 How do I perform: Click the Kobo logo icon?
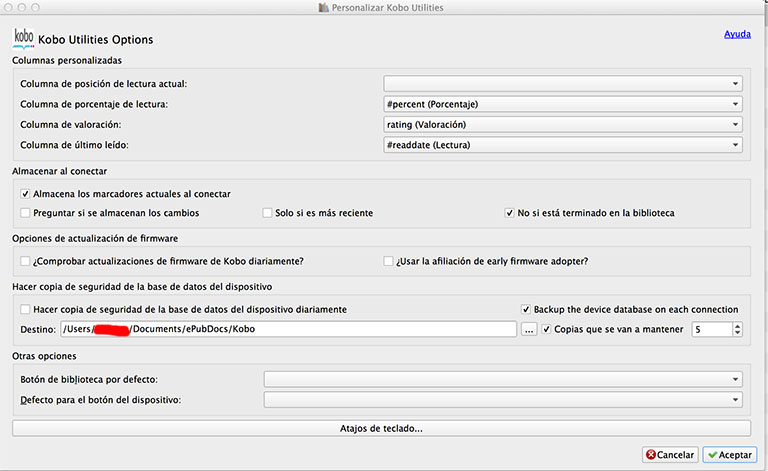pos(23,37)
